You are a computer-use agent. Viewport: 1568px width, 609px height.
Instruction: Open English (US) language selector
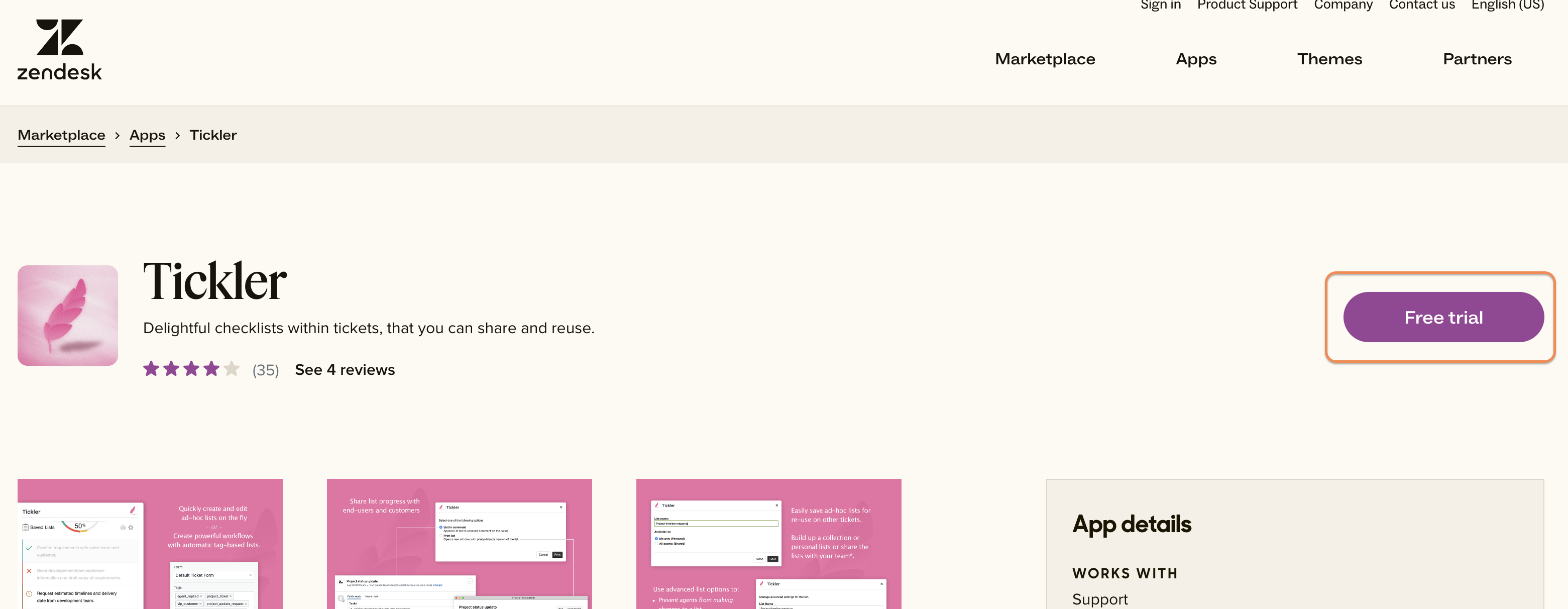(x=1508, y=6)
